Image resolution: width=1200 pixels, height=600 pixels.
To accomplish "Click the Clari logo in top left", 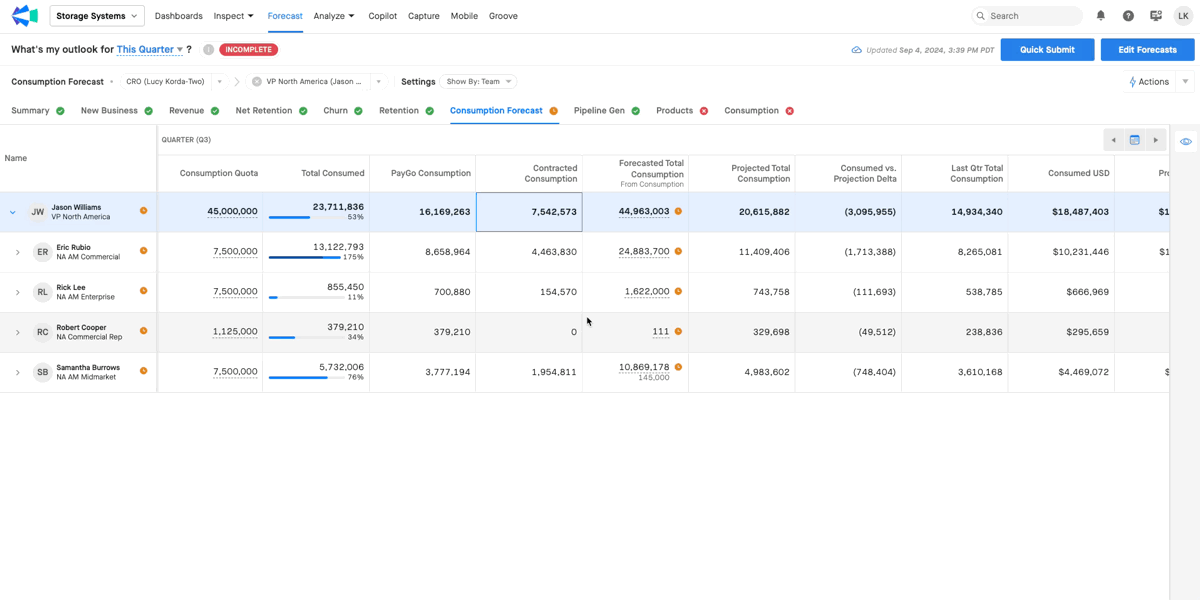I will click(24, 16).
